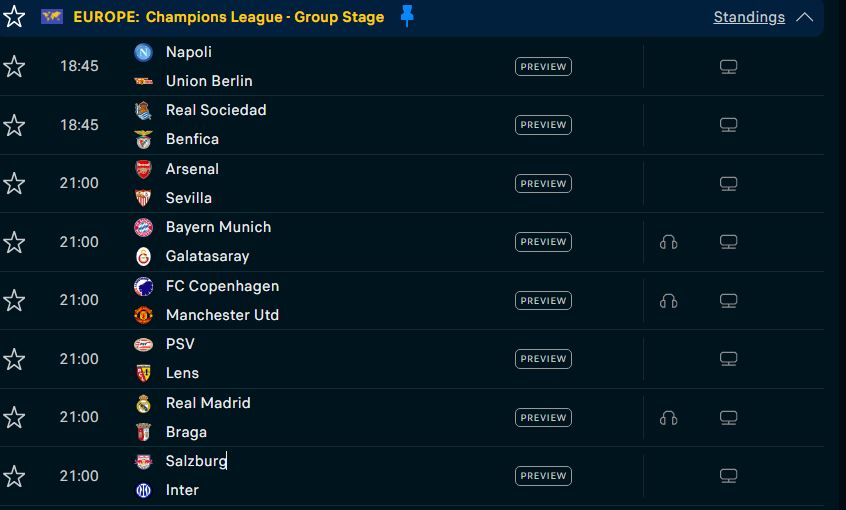Open the Standings link
Viewport: 846px width, 510px height.
click(749, 17)
